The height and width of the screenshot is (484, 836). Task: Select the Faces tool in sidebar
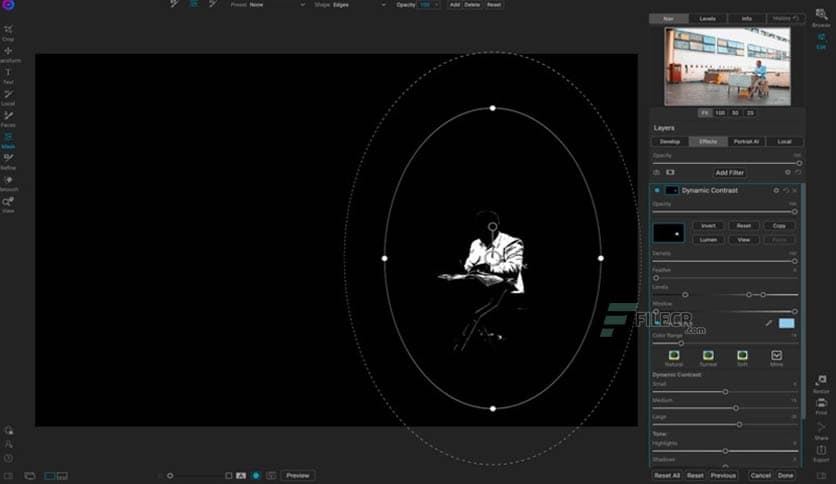click(8, 117)
